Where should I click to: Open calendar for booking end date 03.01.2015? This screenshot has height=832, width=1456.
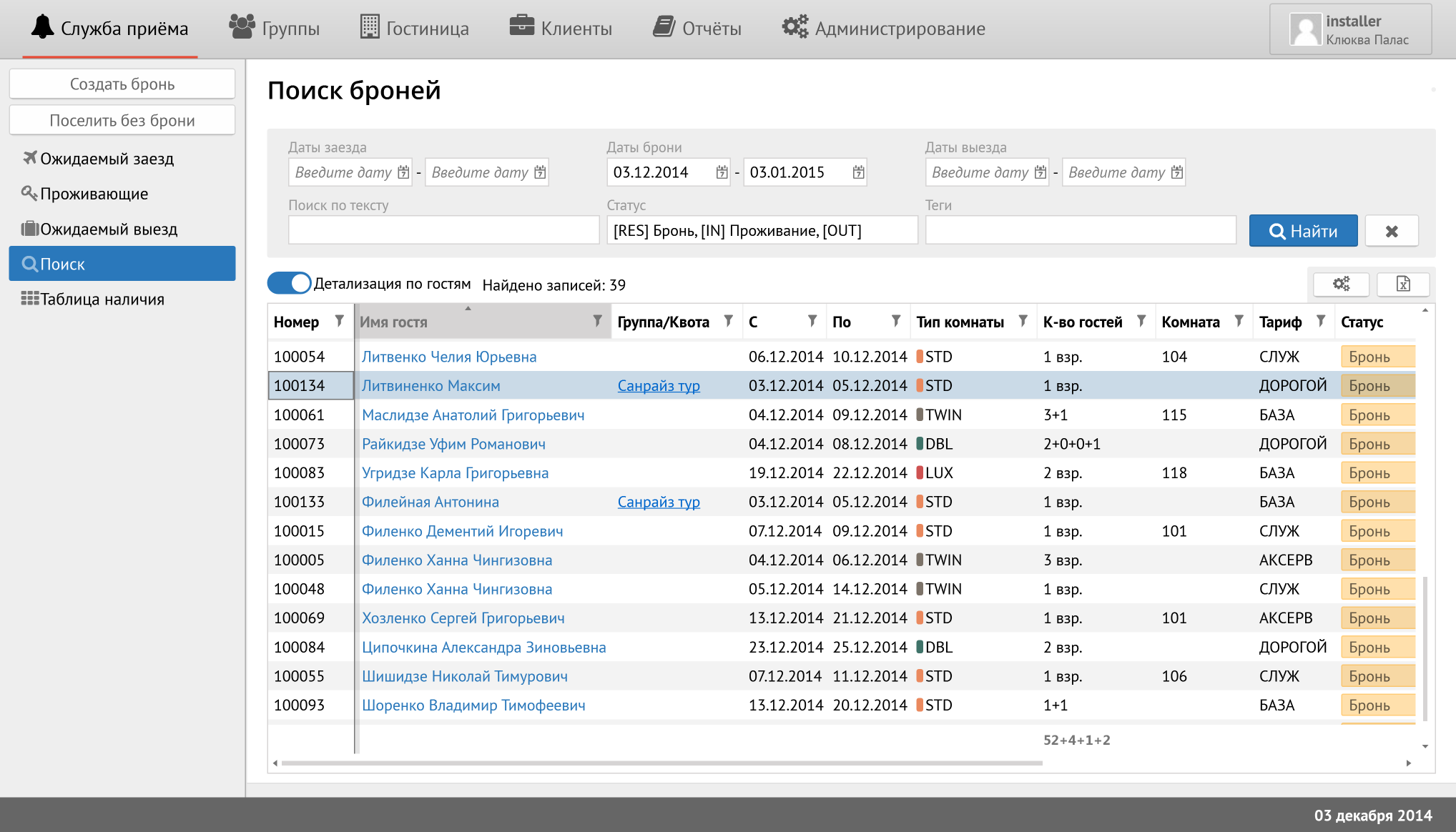(x=858, y=172)
